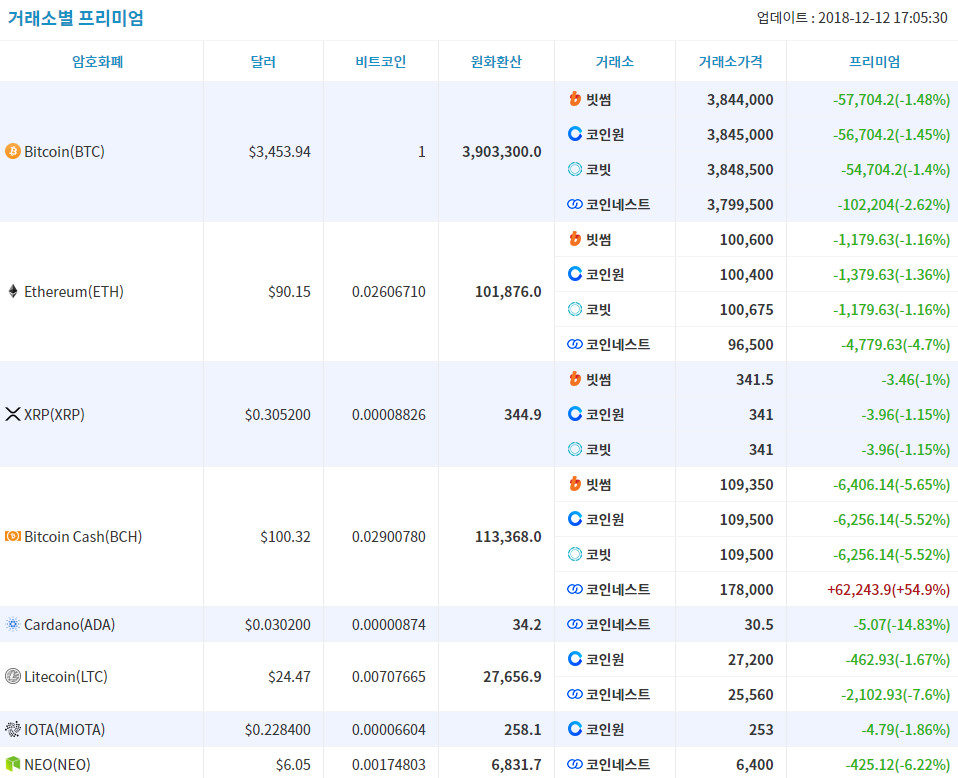Click the -4.79(-1.86%) premium value
The width and height of the screenshot is (958, 778).
(x=905, y=729)
